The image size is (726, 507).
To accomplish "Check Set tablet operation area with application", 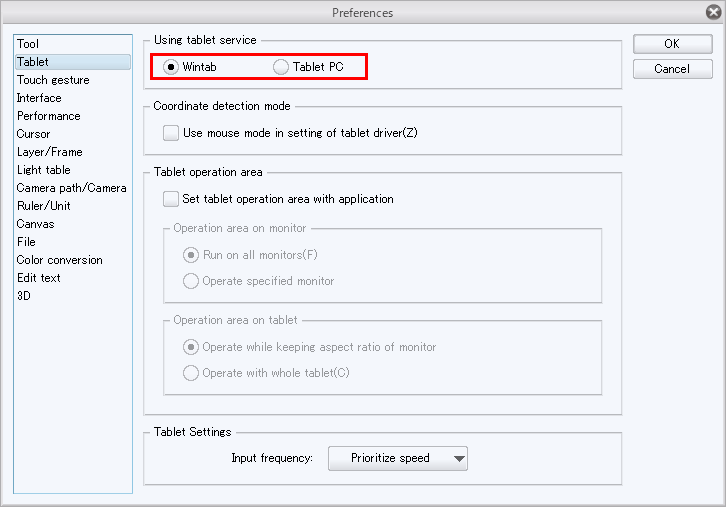I will [x=171, y=199].
